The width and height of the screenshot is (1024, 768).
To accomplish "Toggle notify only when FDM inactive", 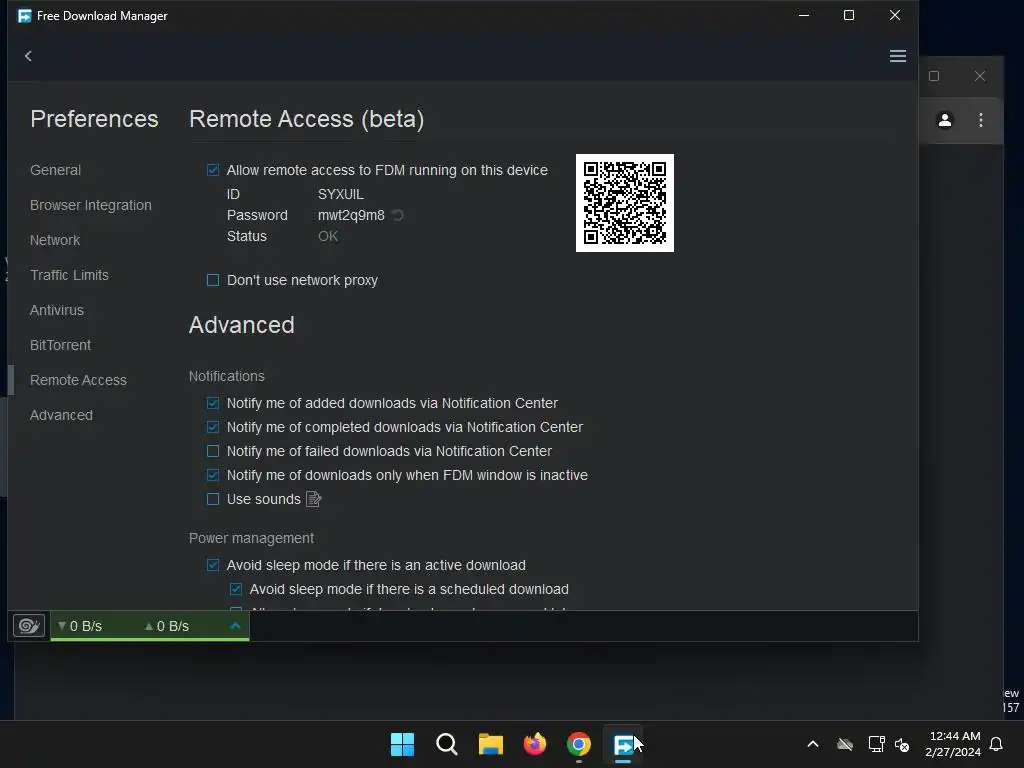I will pos(213,475).
